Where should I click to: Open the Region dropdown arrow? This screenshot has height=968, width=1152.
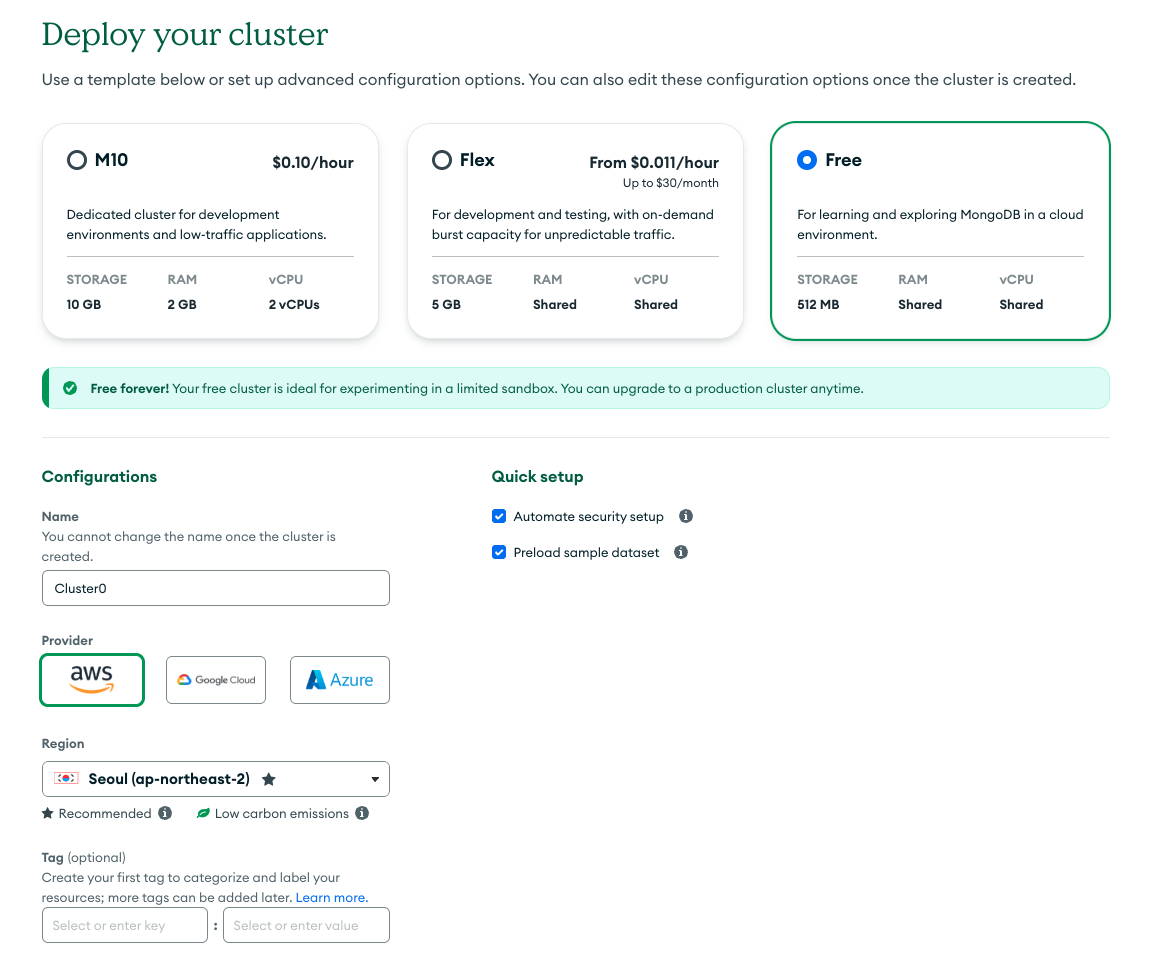pyautogui.click(x=375, y=779)
